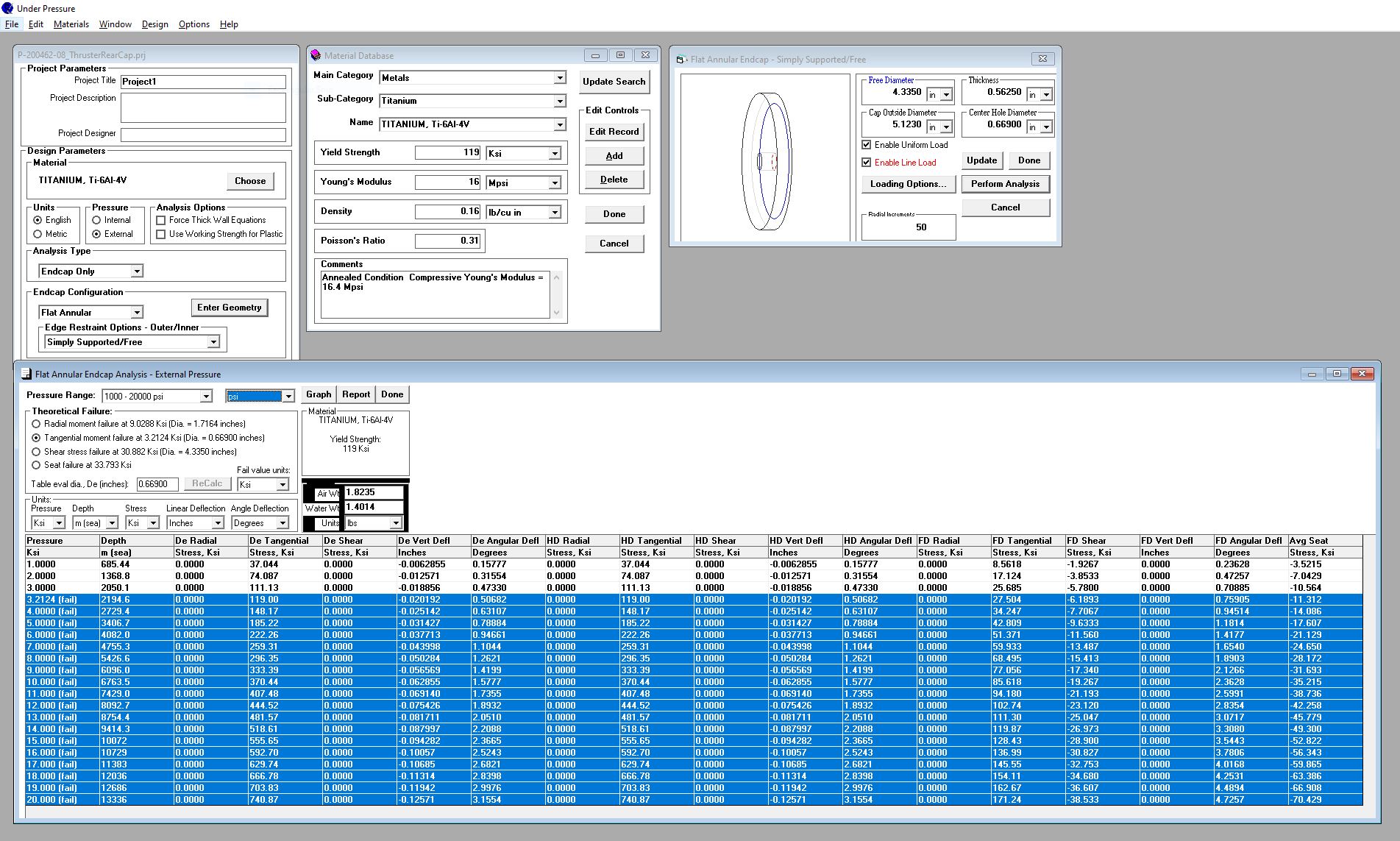This screenshot has width=1400, height=841.
Task: Open the Analysis Type dropdown
Action: [x=136, y=272]
